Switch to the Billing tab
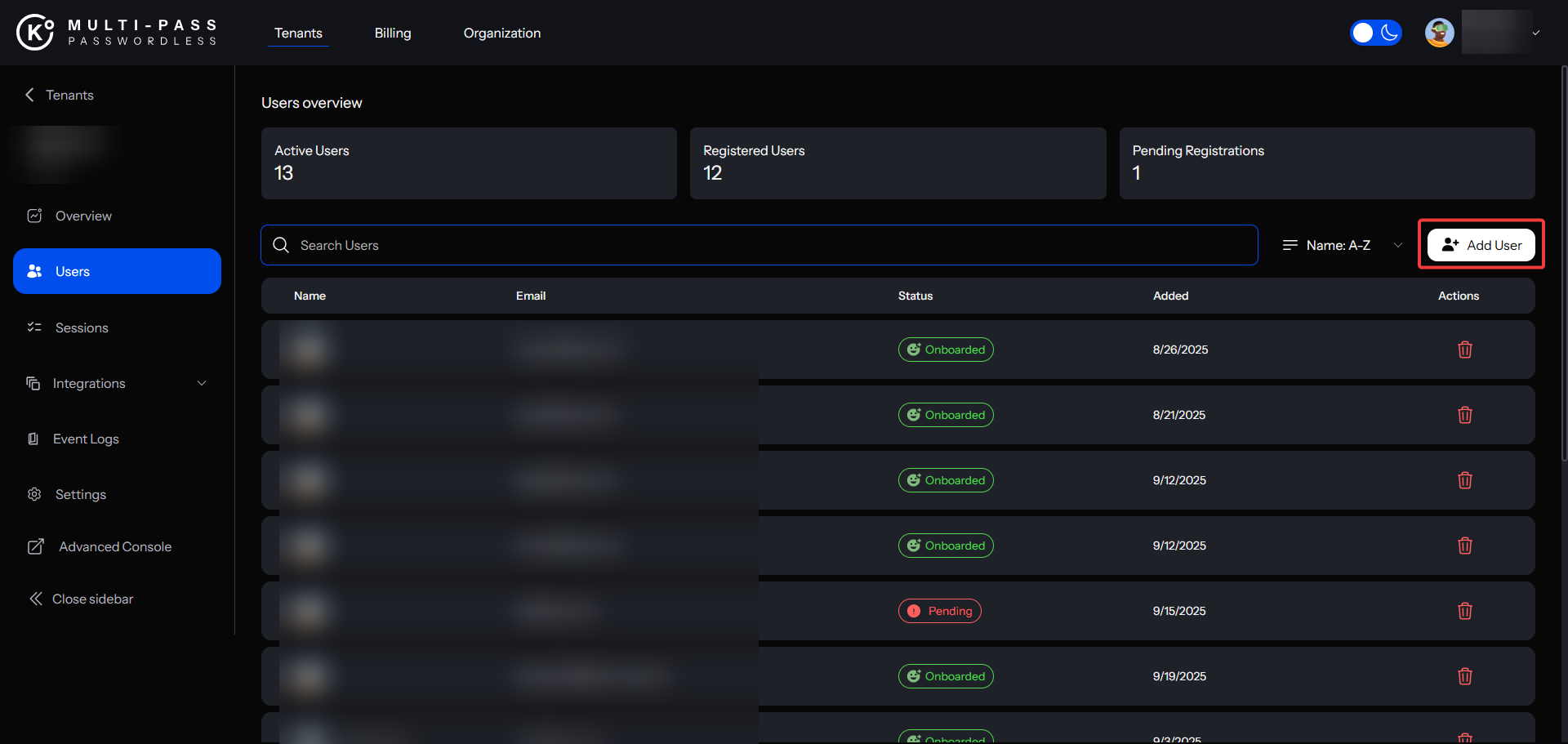This screenshot has height=744, width=1568. click(x=393, y=33)
